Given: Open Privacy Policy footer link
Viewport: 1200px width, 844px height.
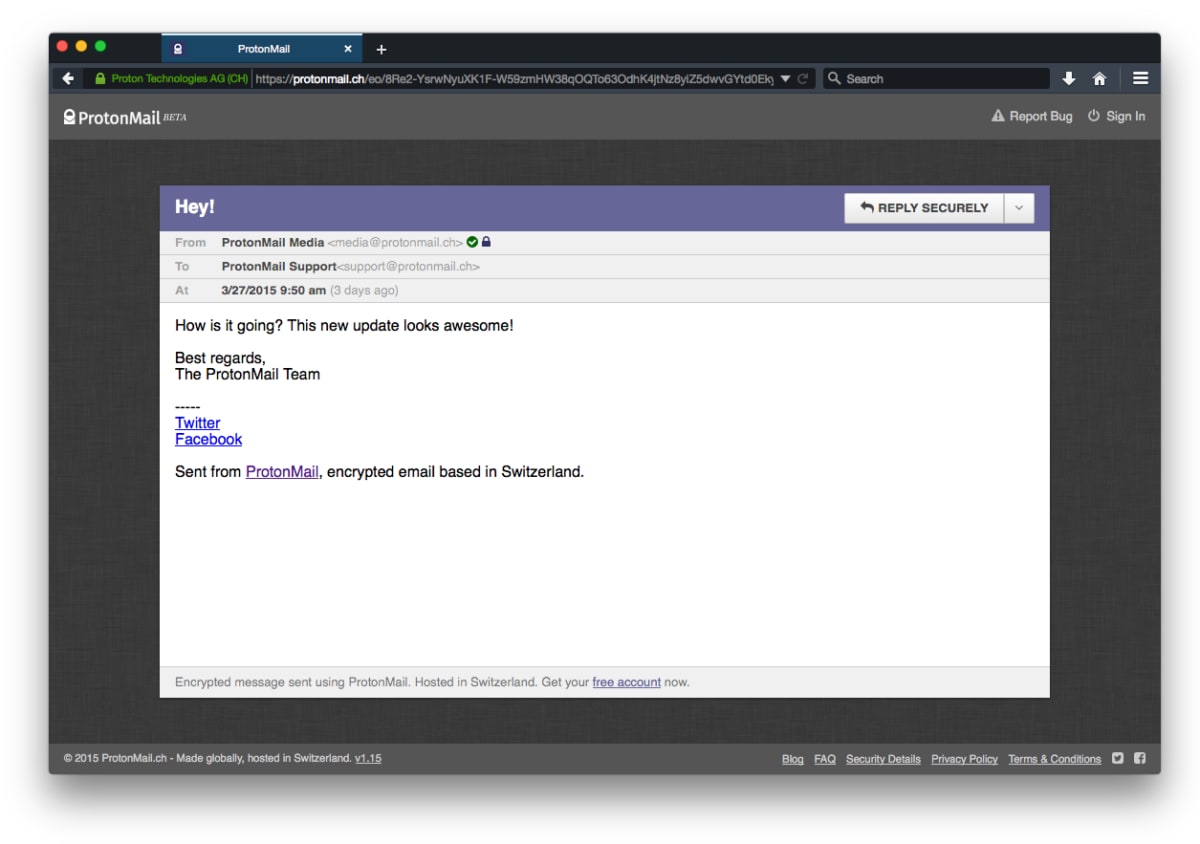Looking at the screenshot, I should click(x=964, y=759).
